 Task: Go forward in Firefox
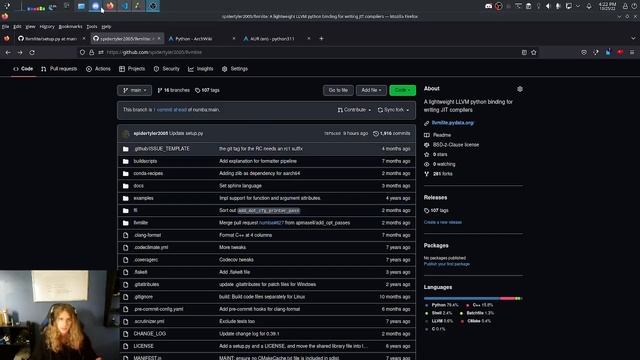click(20, 52)
